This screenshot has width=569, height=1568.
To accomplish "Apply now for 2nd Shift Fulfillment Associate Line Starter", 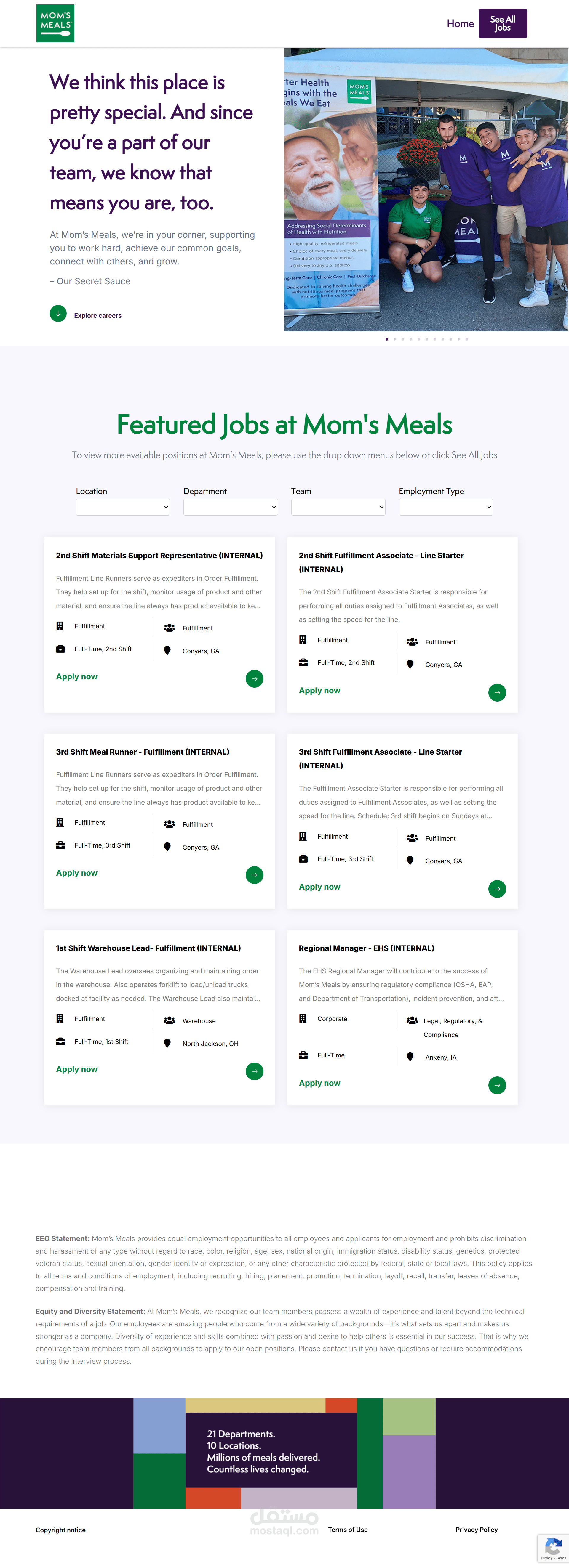I will point(319,691).
